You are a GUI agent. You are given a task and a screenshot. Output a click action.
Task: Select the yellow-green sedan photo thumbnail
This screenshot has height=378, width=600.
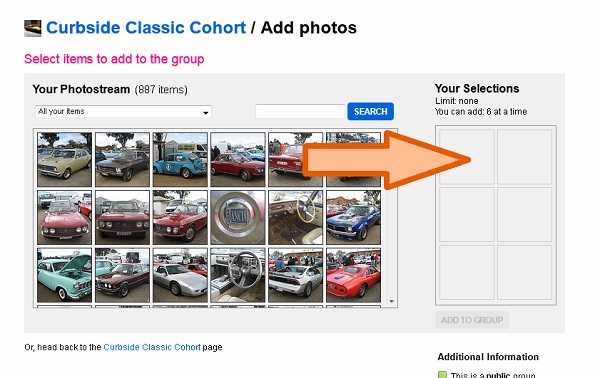tap(65, 160)
